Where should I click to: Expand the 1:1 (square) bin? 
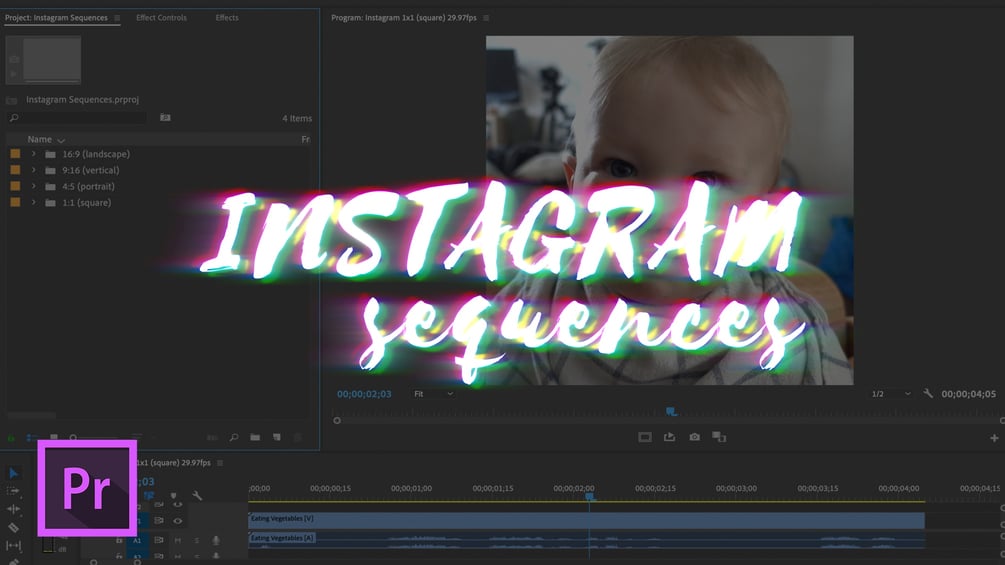34,202
